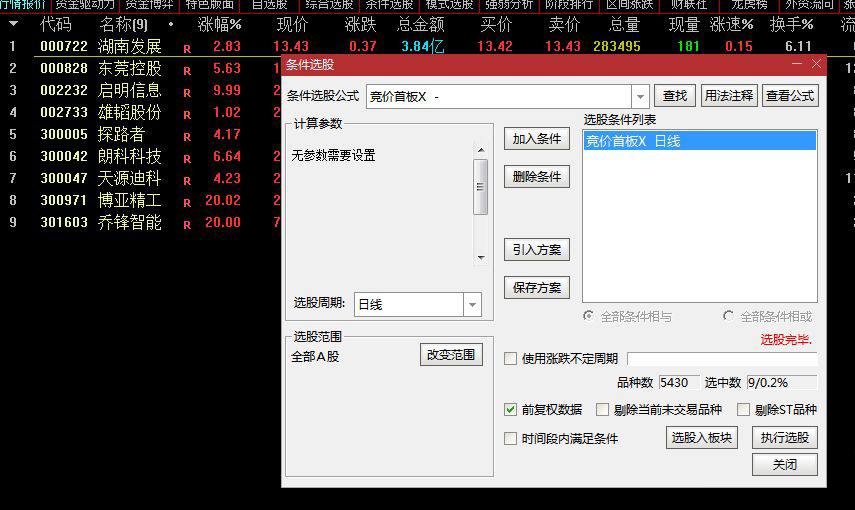The height and width of the screenshot is (510, 855).
Task: Sort by 换手% column header
Action: [x=791, y=25]
